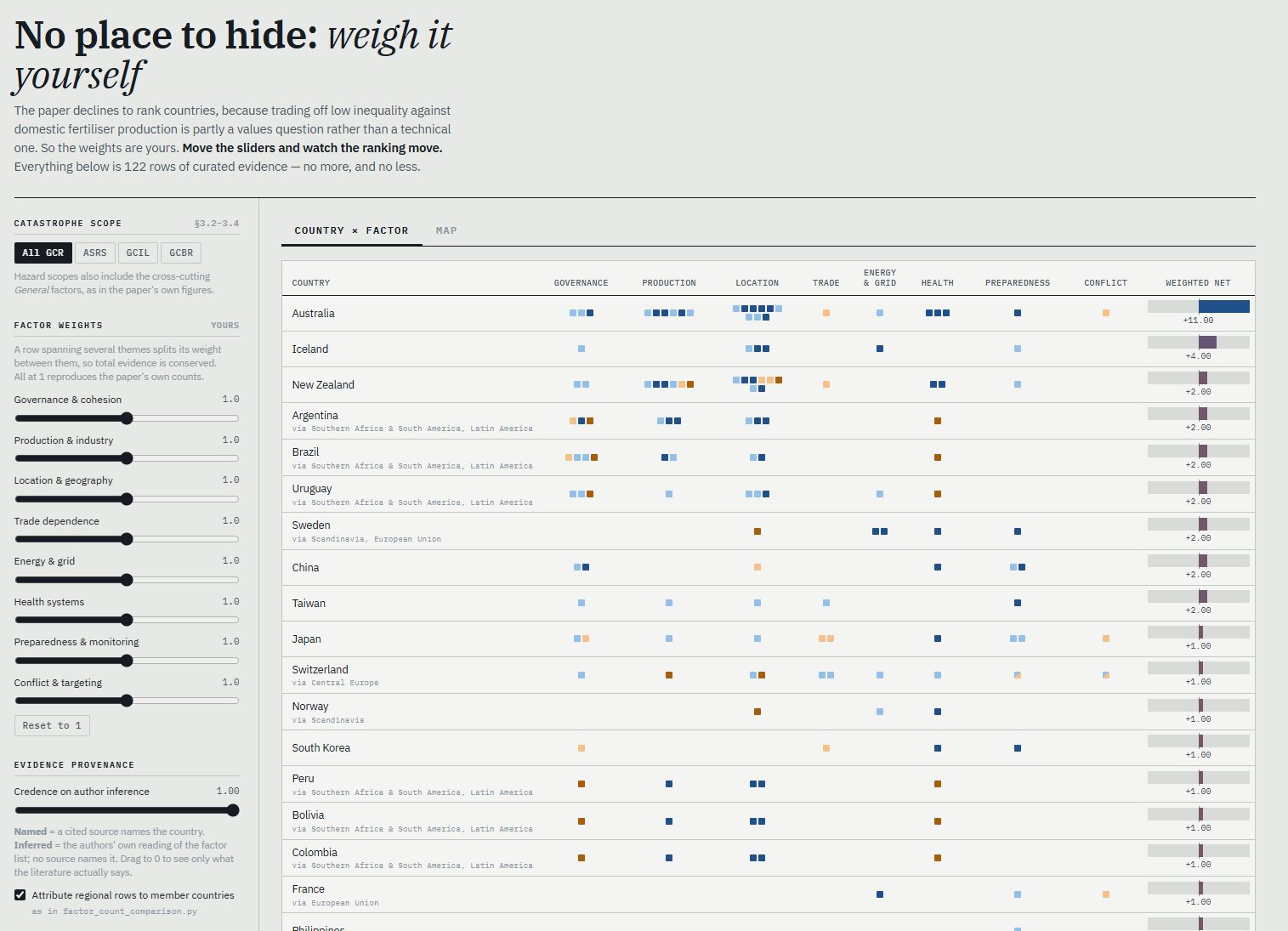Click Australia's Trade evidence square
1288x931 pixels.
click(826, 313)
